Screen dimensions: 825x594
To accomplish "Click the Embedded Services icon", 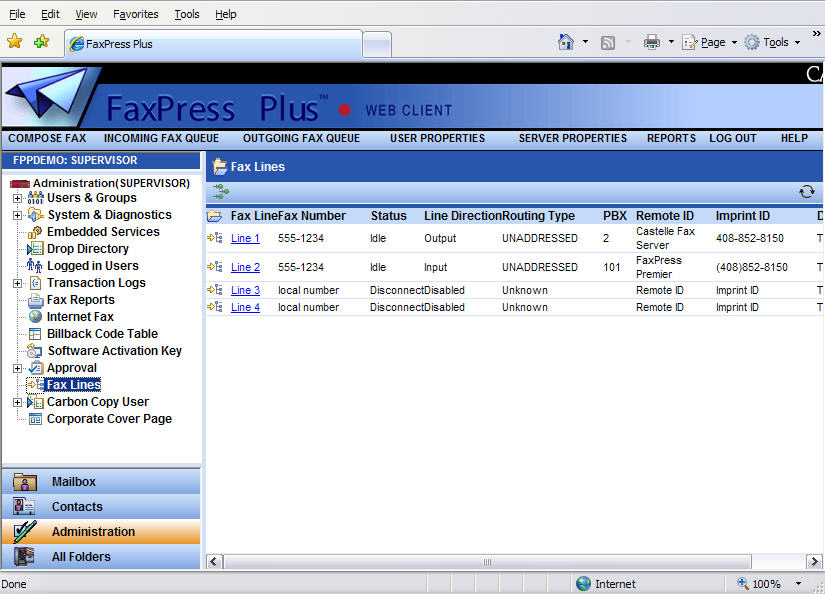I will 35,232.
